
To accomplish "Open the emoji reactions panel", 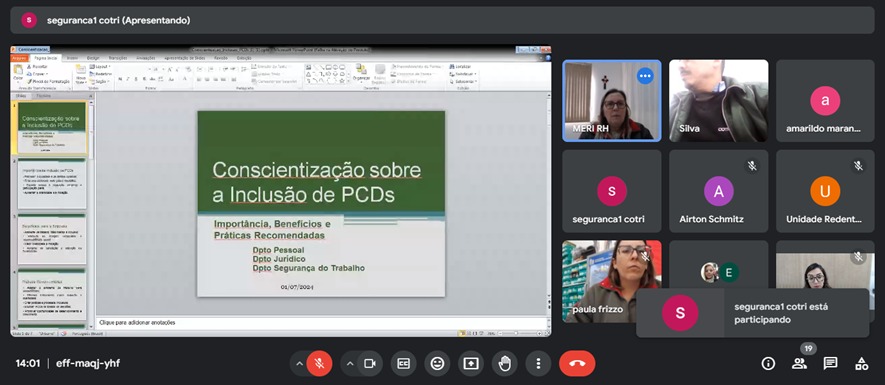I will 437,364.
